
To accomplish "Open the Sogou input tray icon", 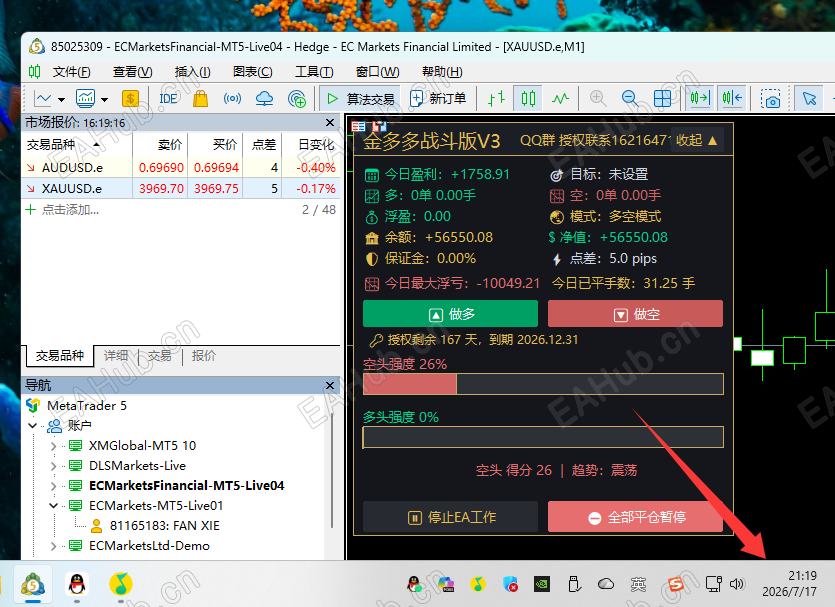I will click(676, 584).
